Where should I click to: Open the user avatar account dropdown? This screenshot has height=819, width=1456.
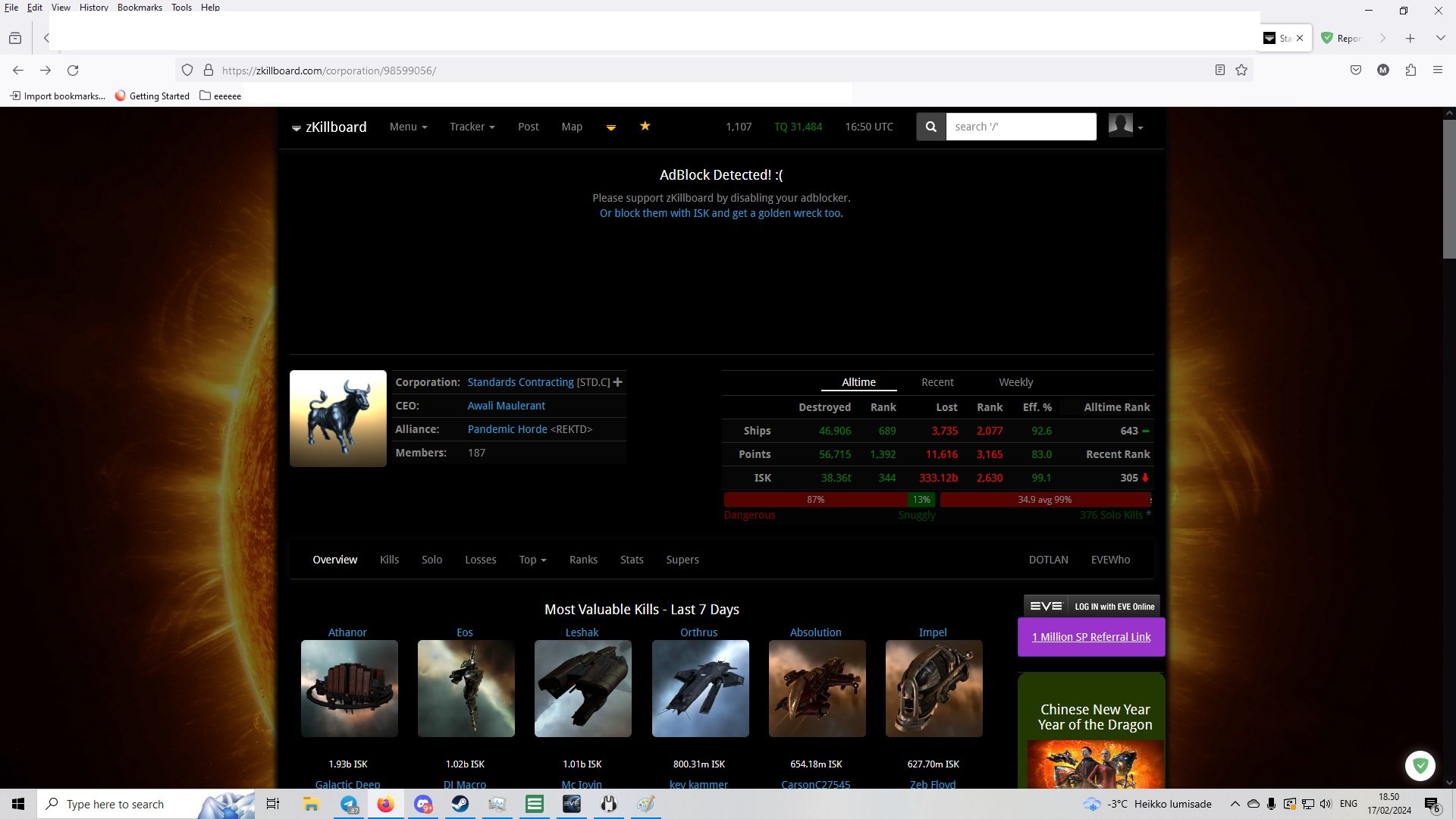coord(1125,126)
